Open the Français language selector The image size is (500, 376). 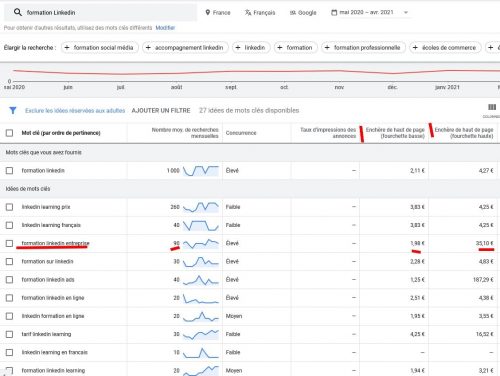pyautogui.click(x=260, y=12)
